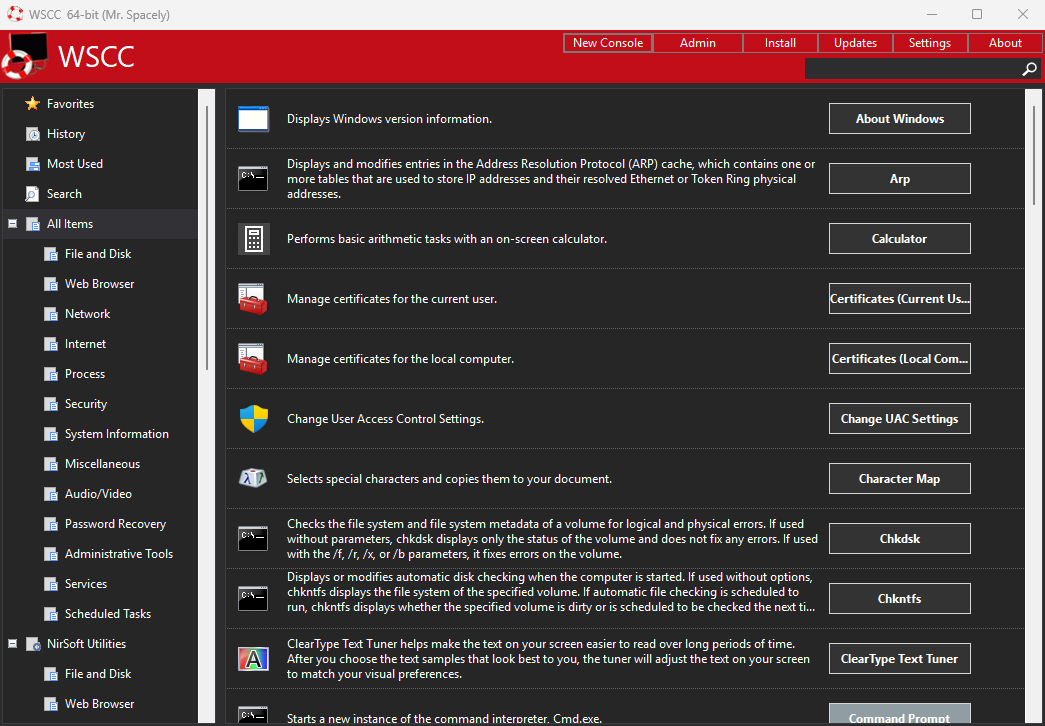Click the Calculator icon
The width and height of the screenshot is (1045, 726).
tap(254, 239)
